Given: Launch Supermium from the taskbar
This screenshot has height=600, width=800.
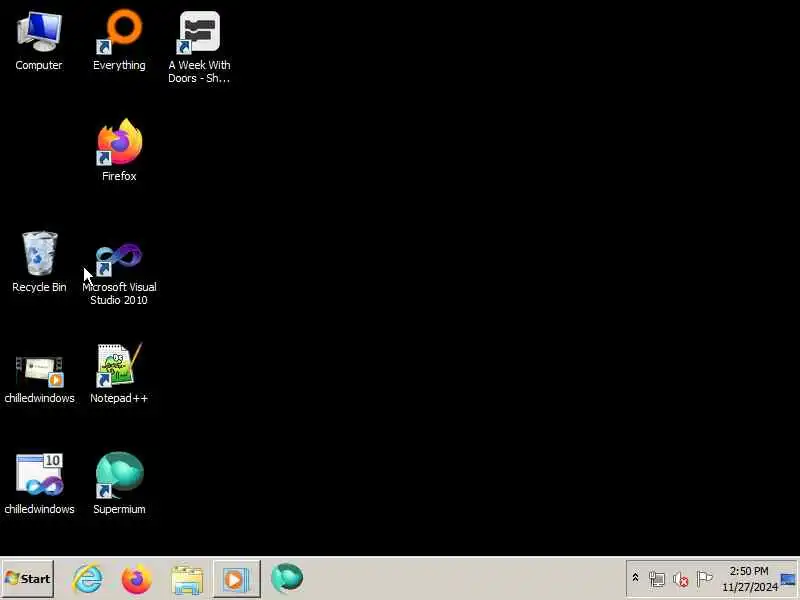Looking at the screenshot, I should click(x=286, y=578).
